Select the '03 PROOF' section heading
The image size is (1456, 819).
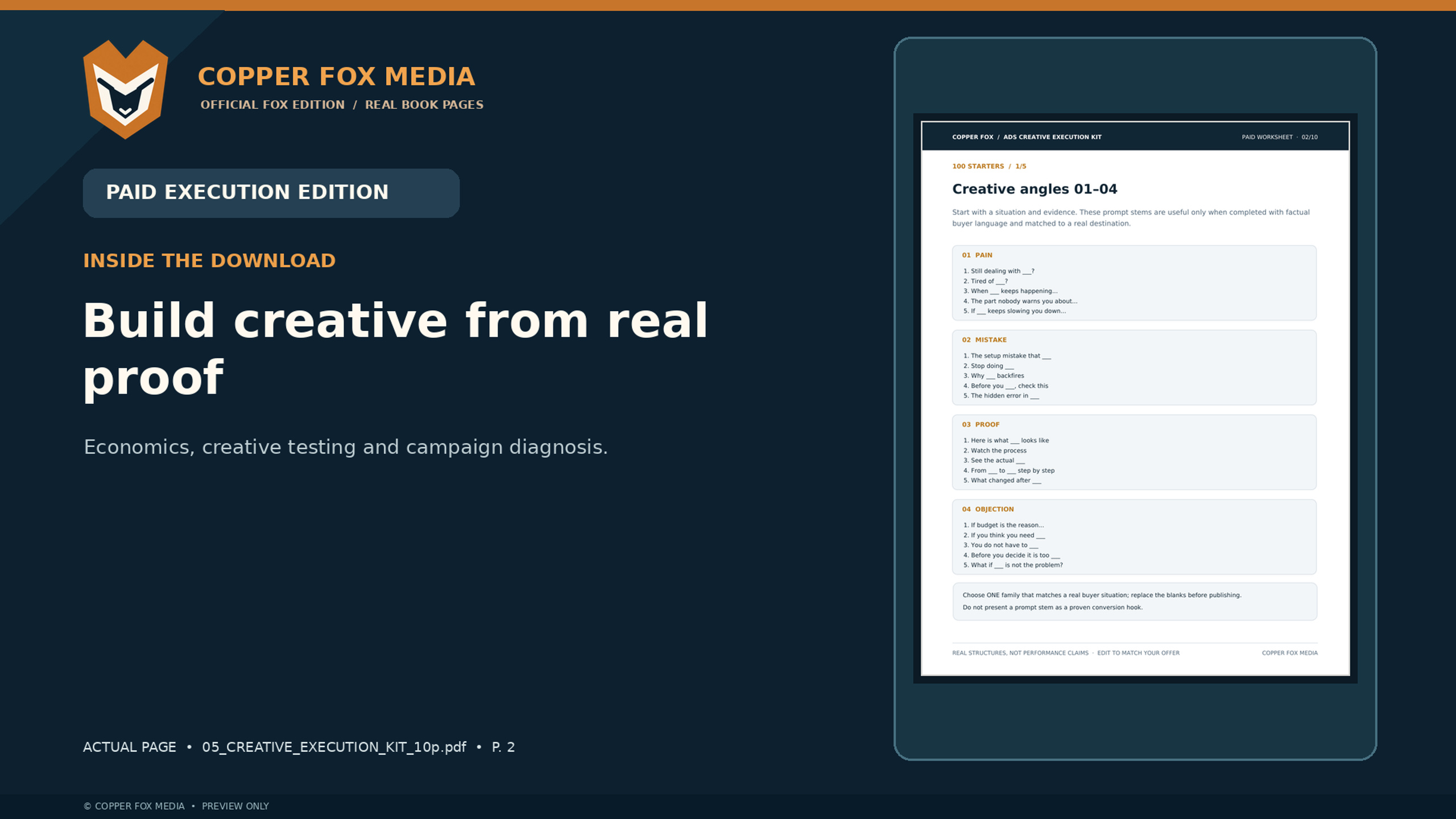pos(981,425)
